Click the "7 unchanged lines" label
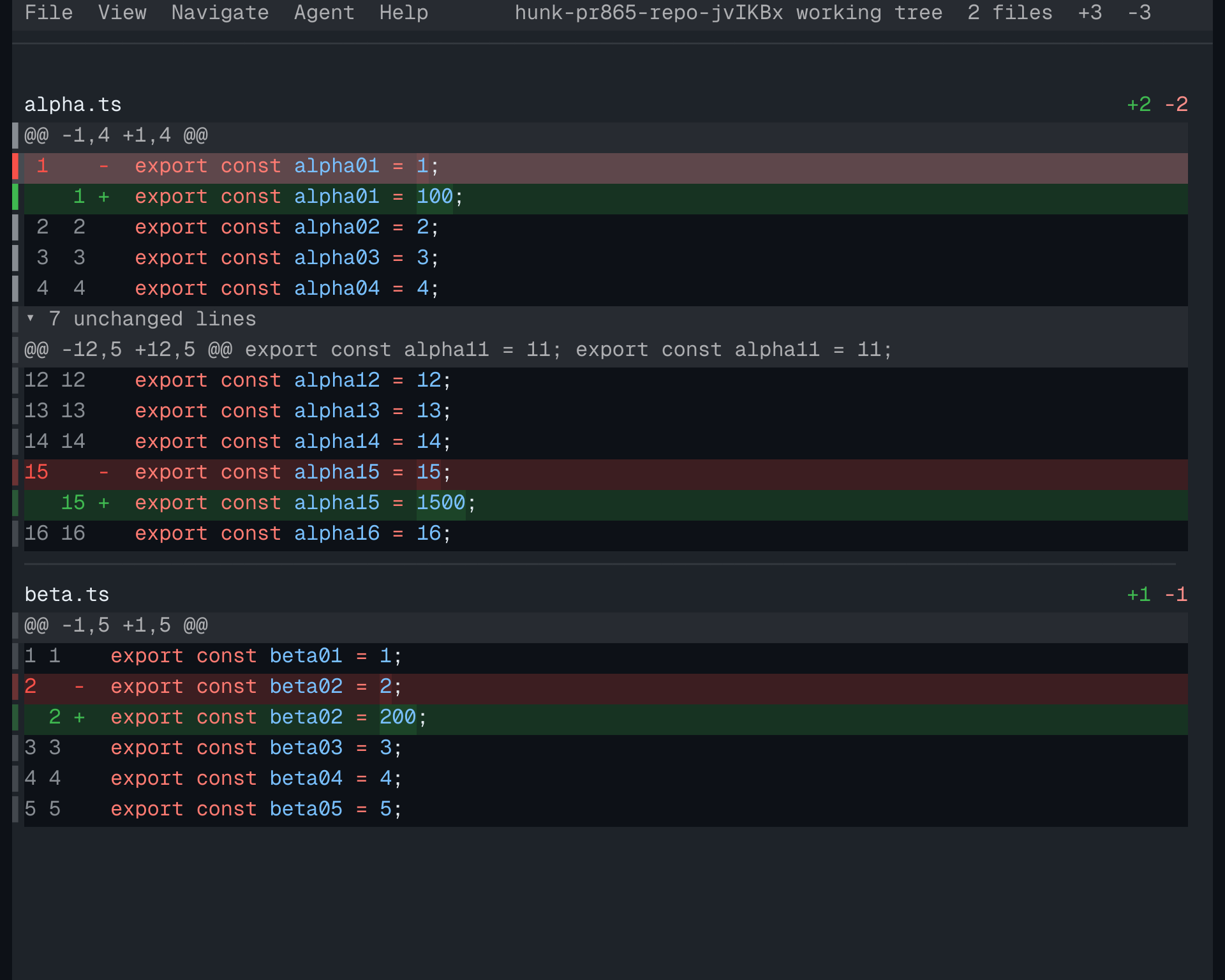Screen dimensions: 1225x980 click(x=152, y=319)
